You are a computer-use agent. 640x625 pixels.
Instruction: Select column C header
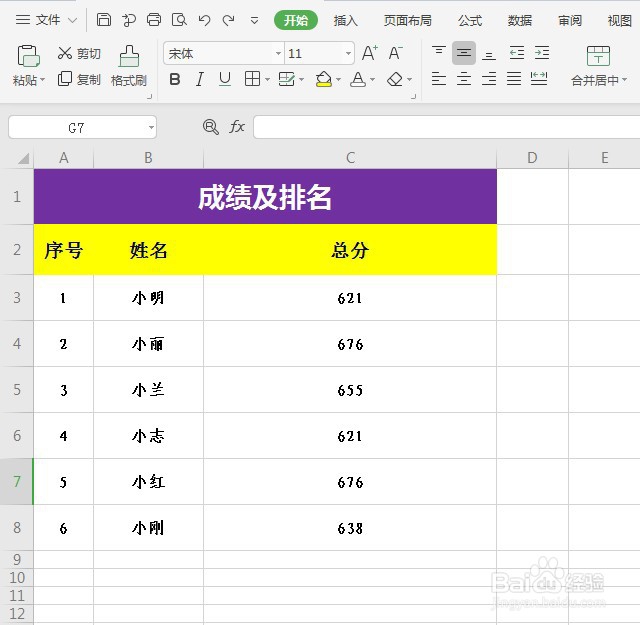350,158
